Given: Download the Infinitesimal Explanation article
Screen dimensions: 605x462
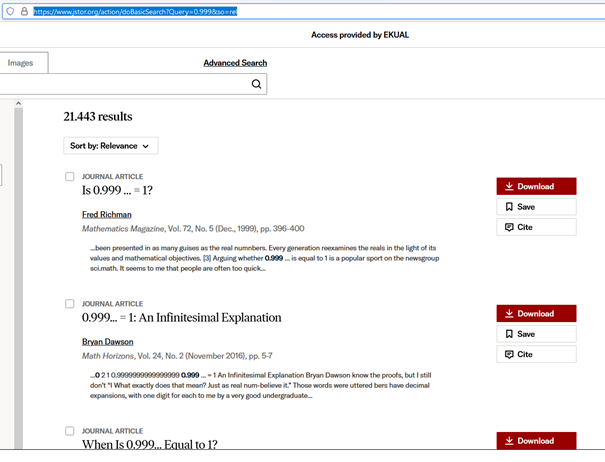Looking at the screenshot, I should [536, 313].
